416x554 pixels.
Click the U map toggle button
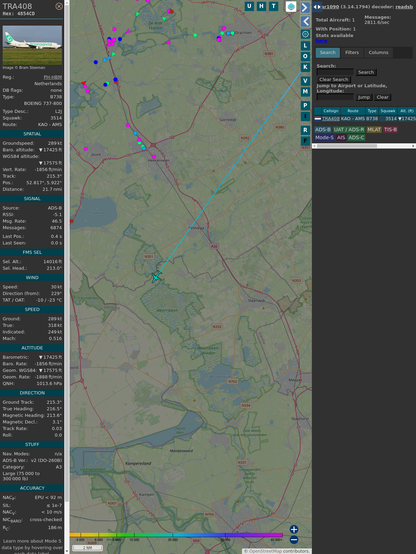[x=249, y=6]
